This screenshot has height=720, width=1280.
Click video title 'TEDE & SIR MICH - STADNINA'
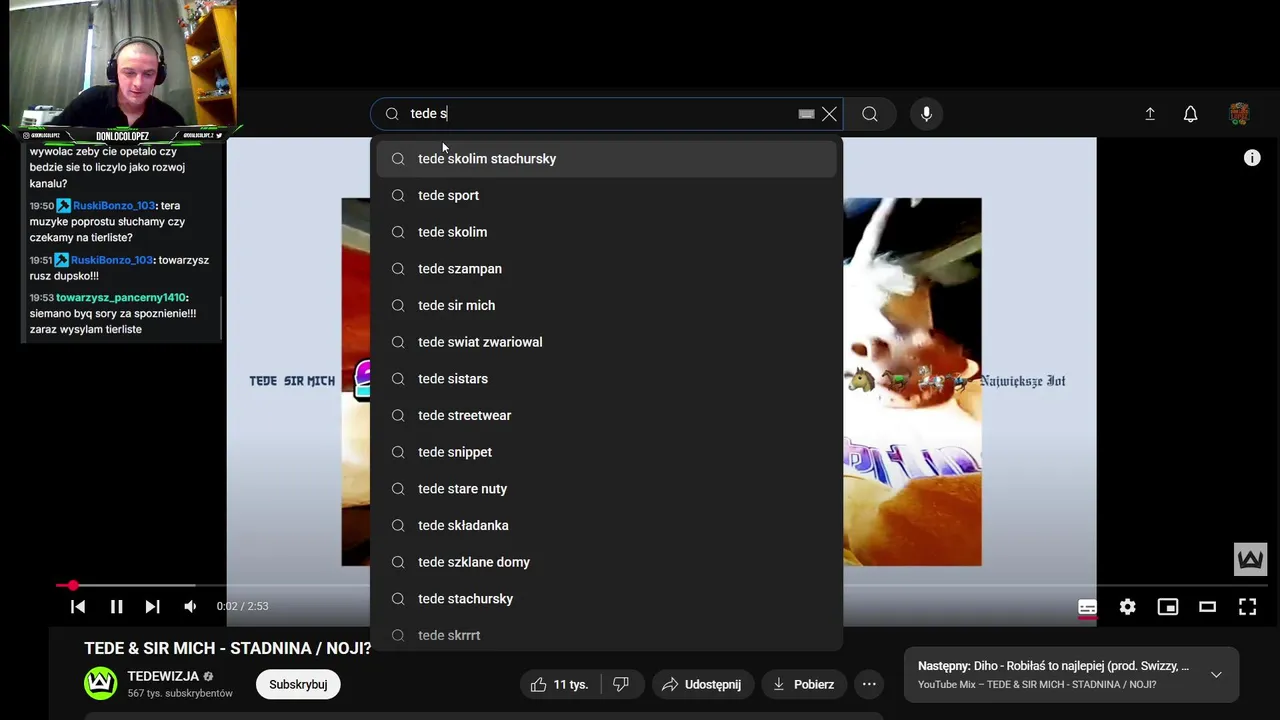tap(227, 648)
